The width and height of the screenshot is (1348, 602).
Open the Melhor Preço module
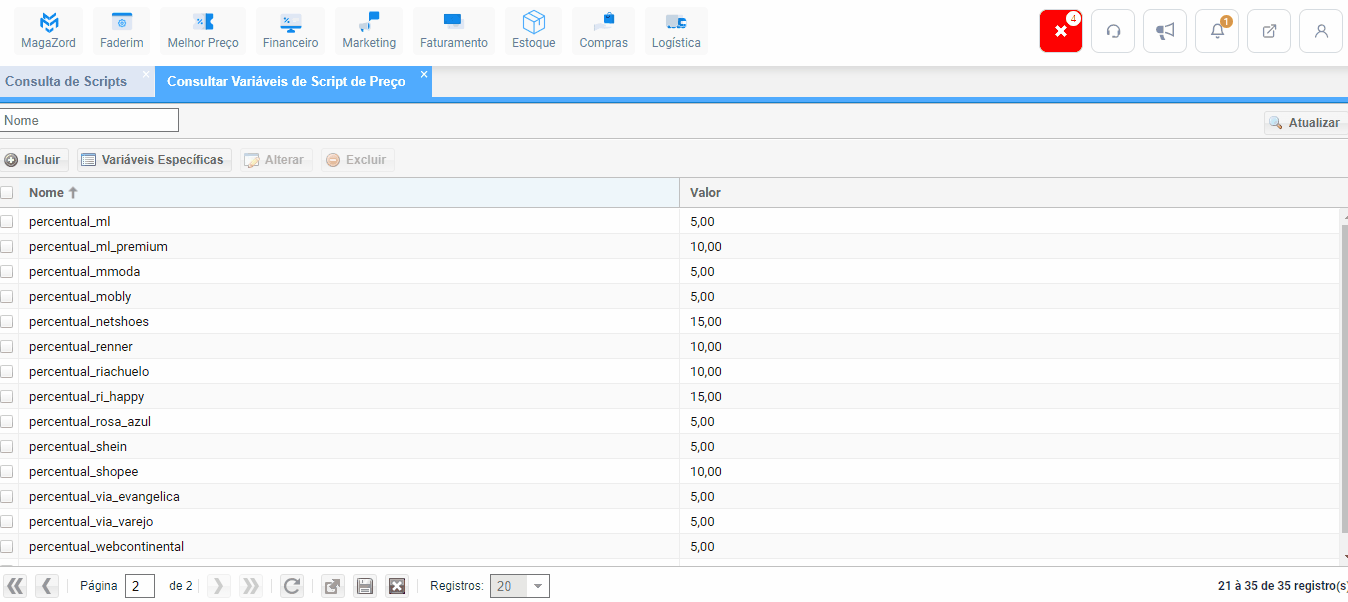[203, 30]
